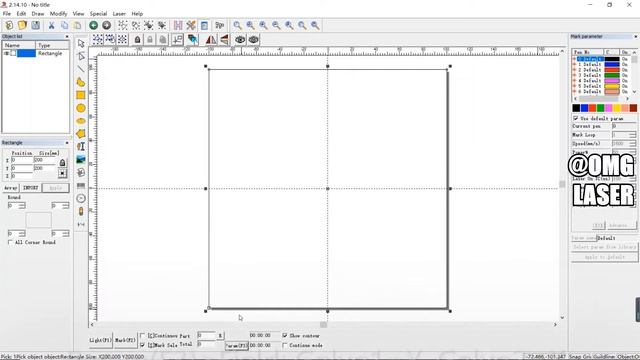Open file using folder toolbar icon
The image size is (640, 360).
22,25
